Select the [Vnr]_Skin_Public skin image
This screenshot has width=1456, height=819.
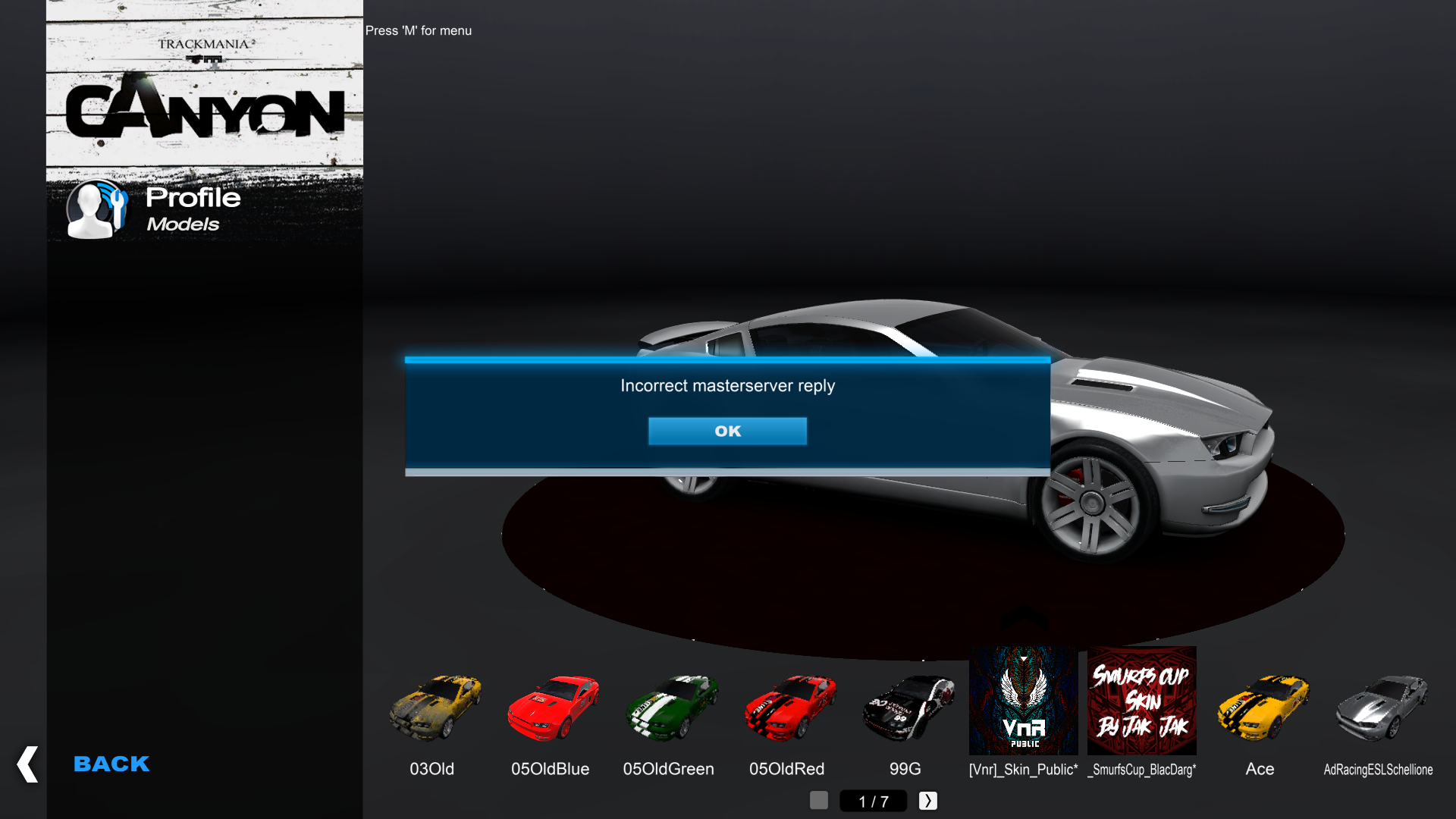[1024, 701]
